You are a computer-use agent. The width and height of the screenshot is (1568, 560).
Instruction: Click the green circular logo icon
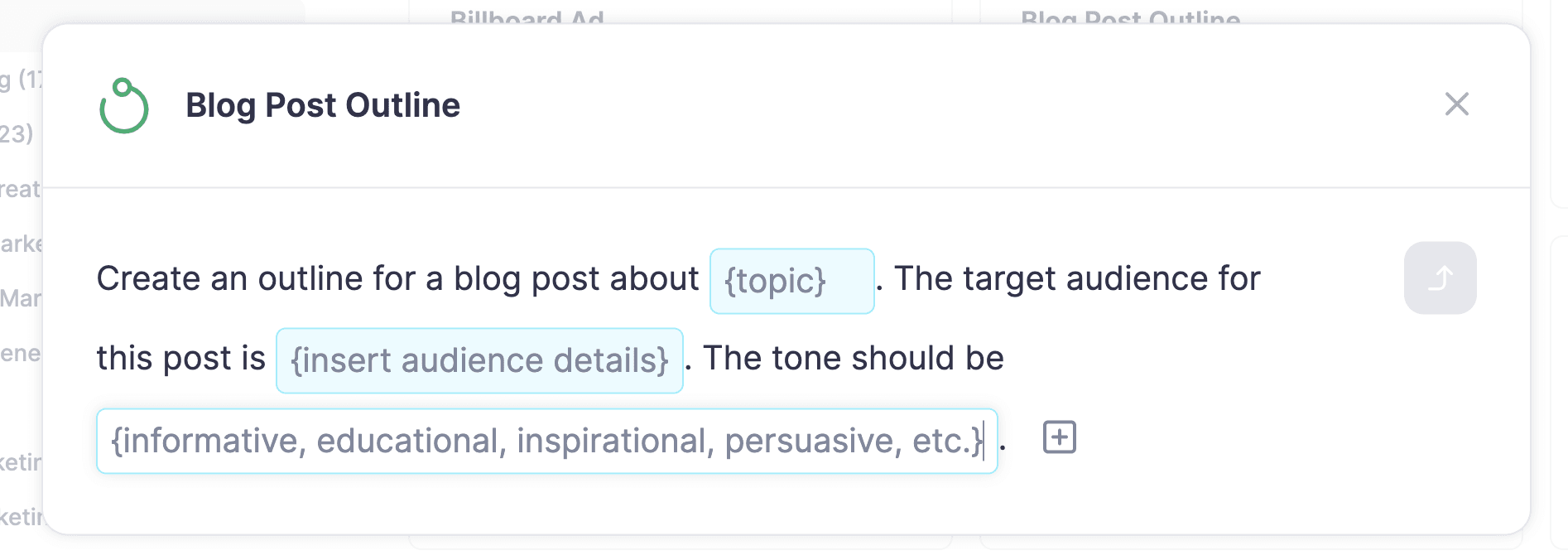coord(124,106)
